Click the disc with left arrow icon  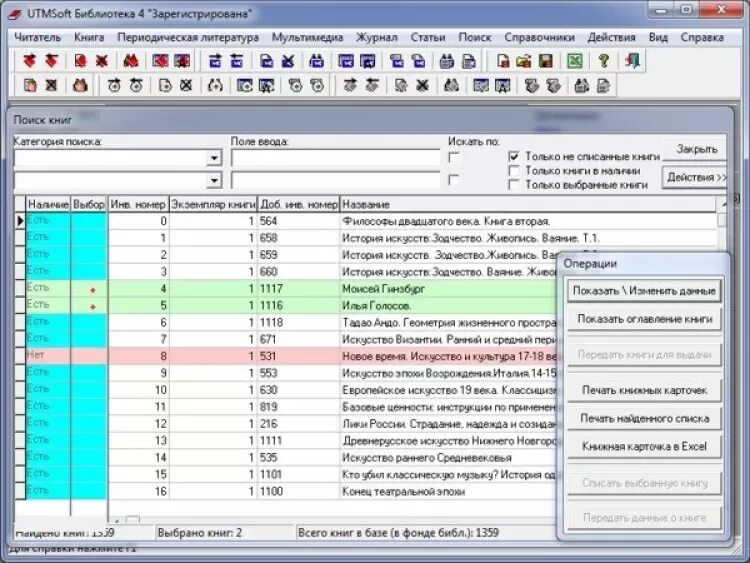pos(136,86)
